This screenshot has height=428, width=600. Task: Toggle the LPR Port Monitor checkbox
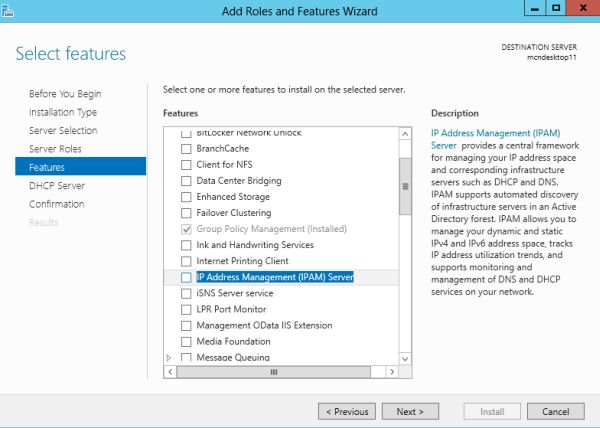(185, 309)
